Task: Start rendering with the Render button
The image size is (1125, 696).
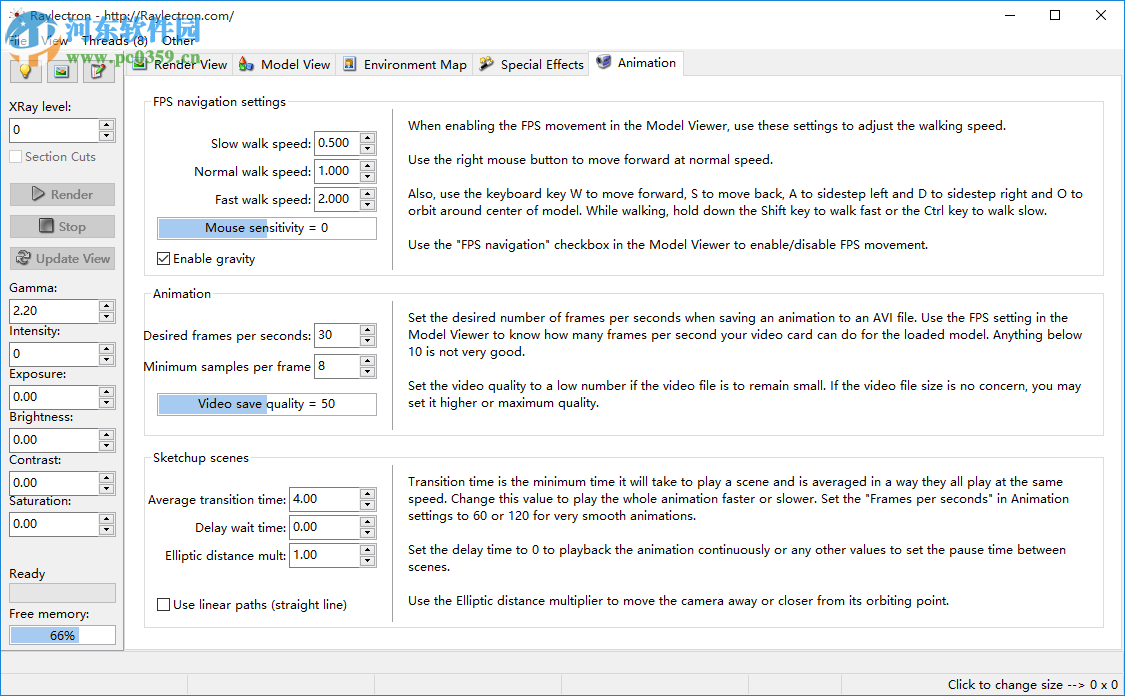Action: 62,194
